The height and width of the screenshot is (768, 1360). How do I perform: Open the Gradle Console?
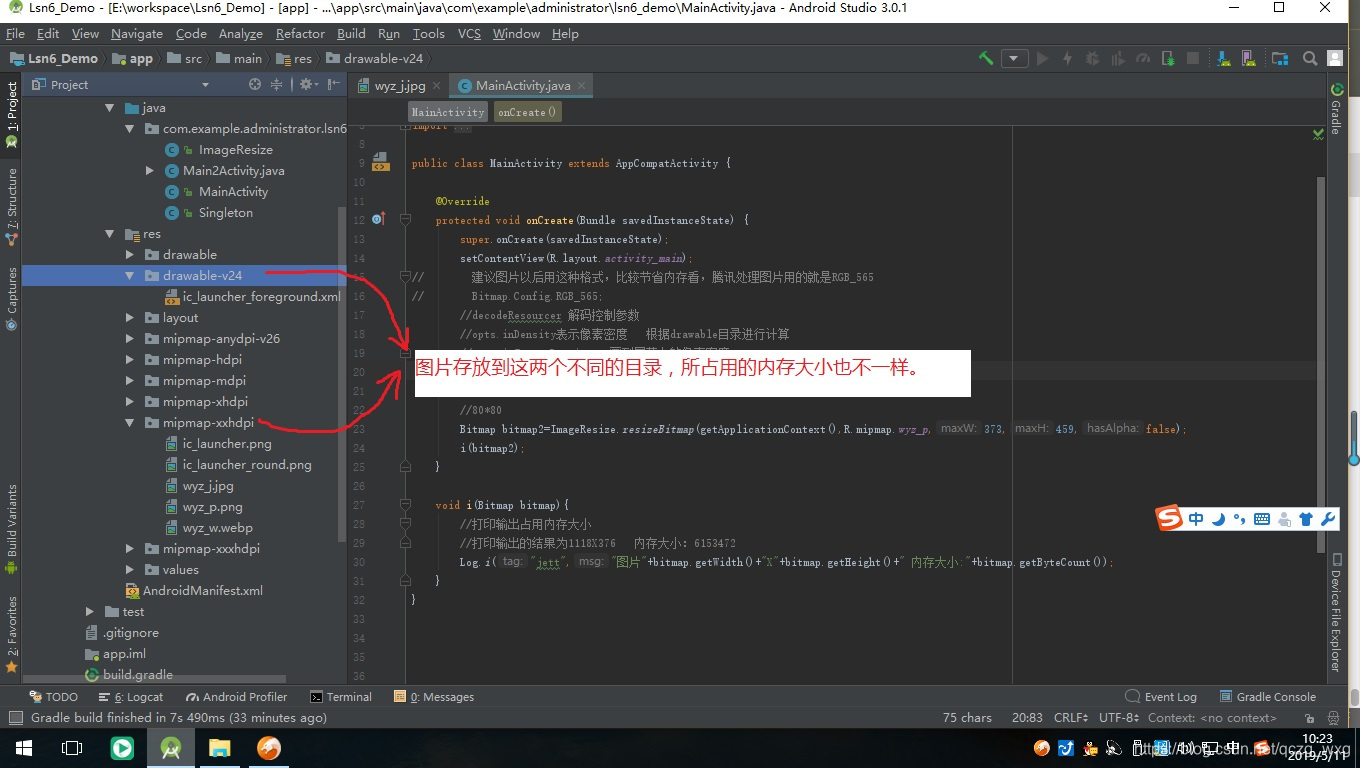[x=1268, y=697]
